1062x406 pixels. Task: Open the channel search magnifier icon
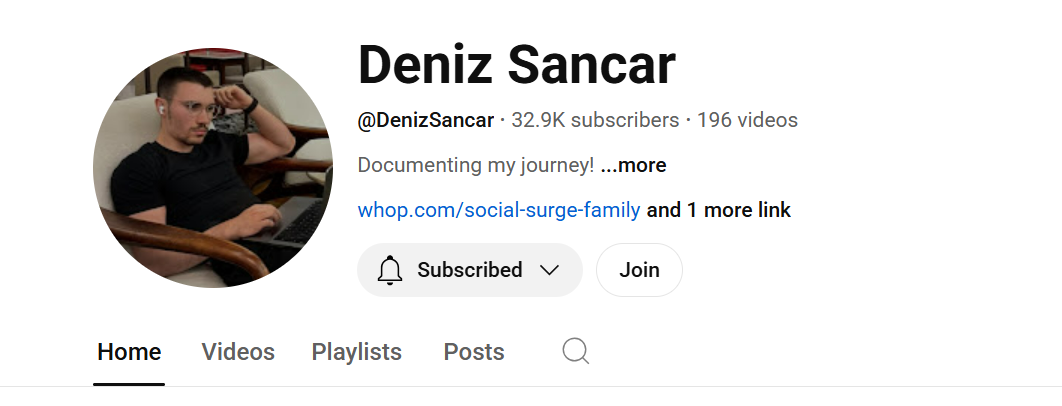tap(576, 351)
